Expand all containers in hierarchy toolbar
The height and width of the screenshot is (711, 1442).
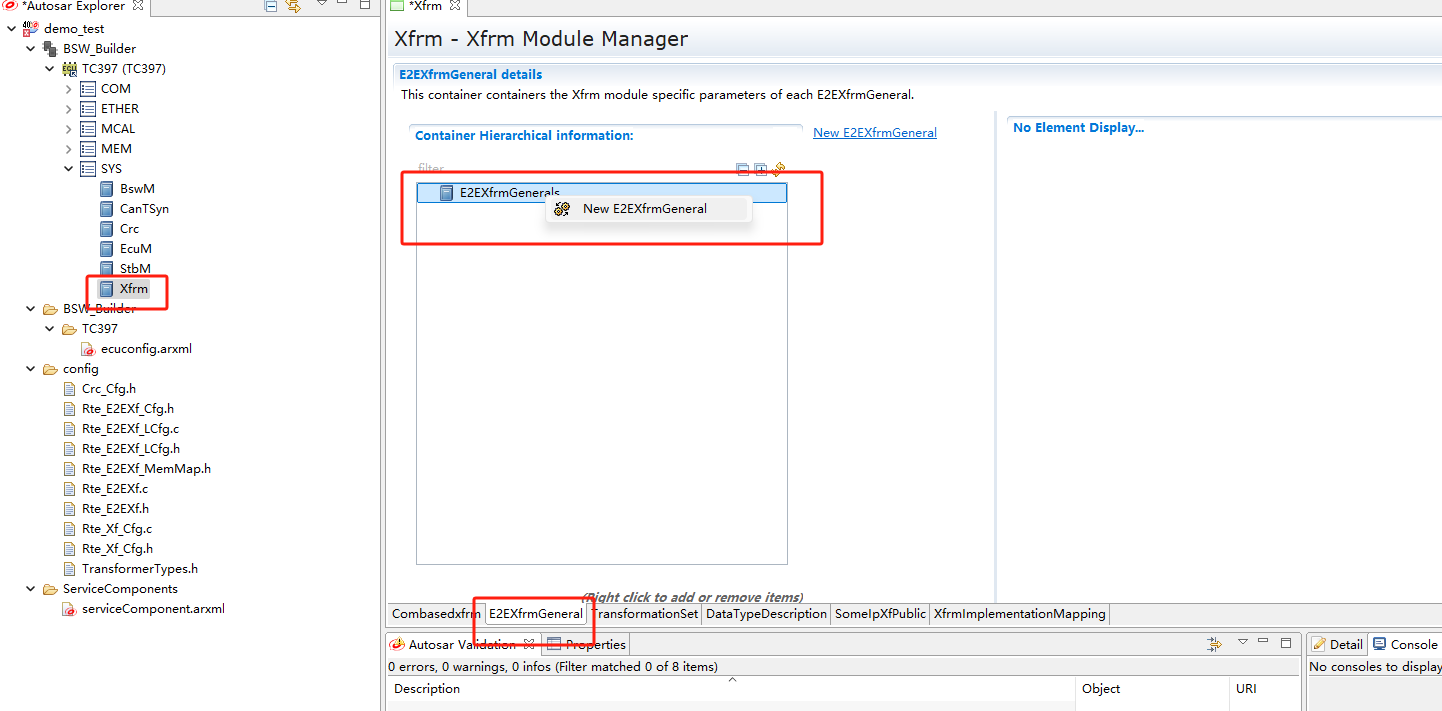coord(760,170)
